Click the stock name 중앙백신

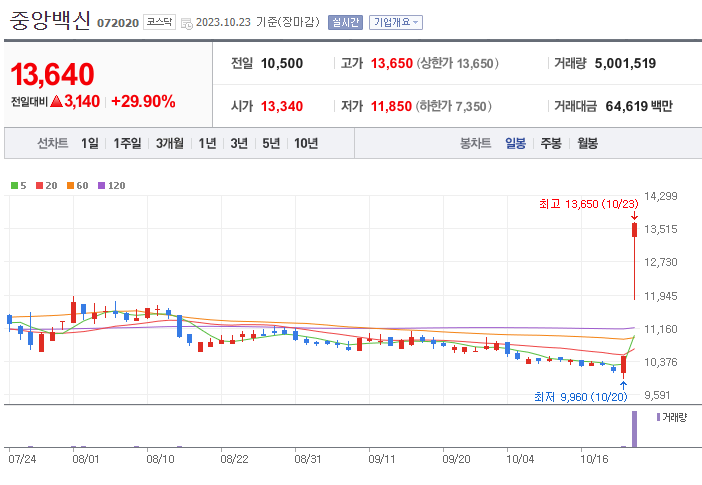tap(50, 21)
